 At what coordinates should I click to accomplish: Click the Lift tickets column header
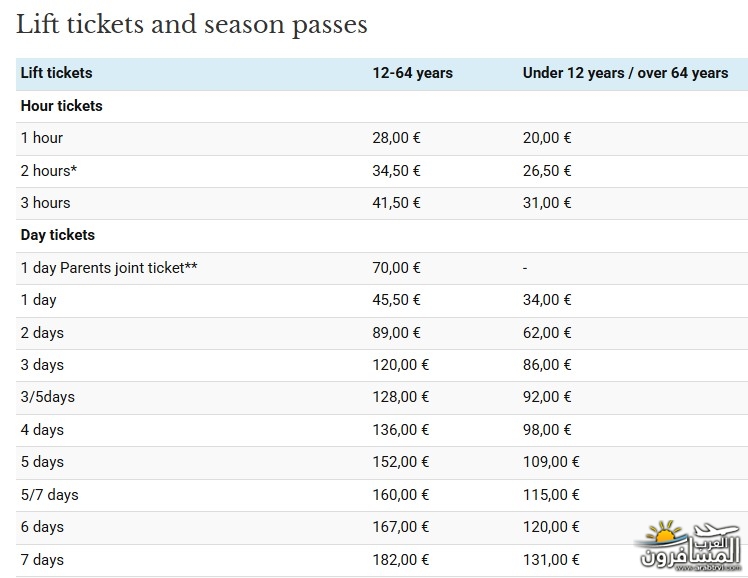click(56, 73)
